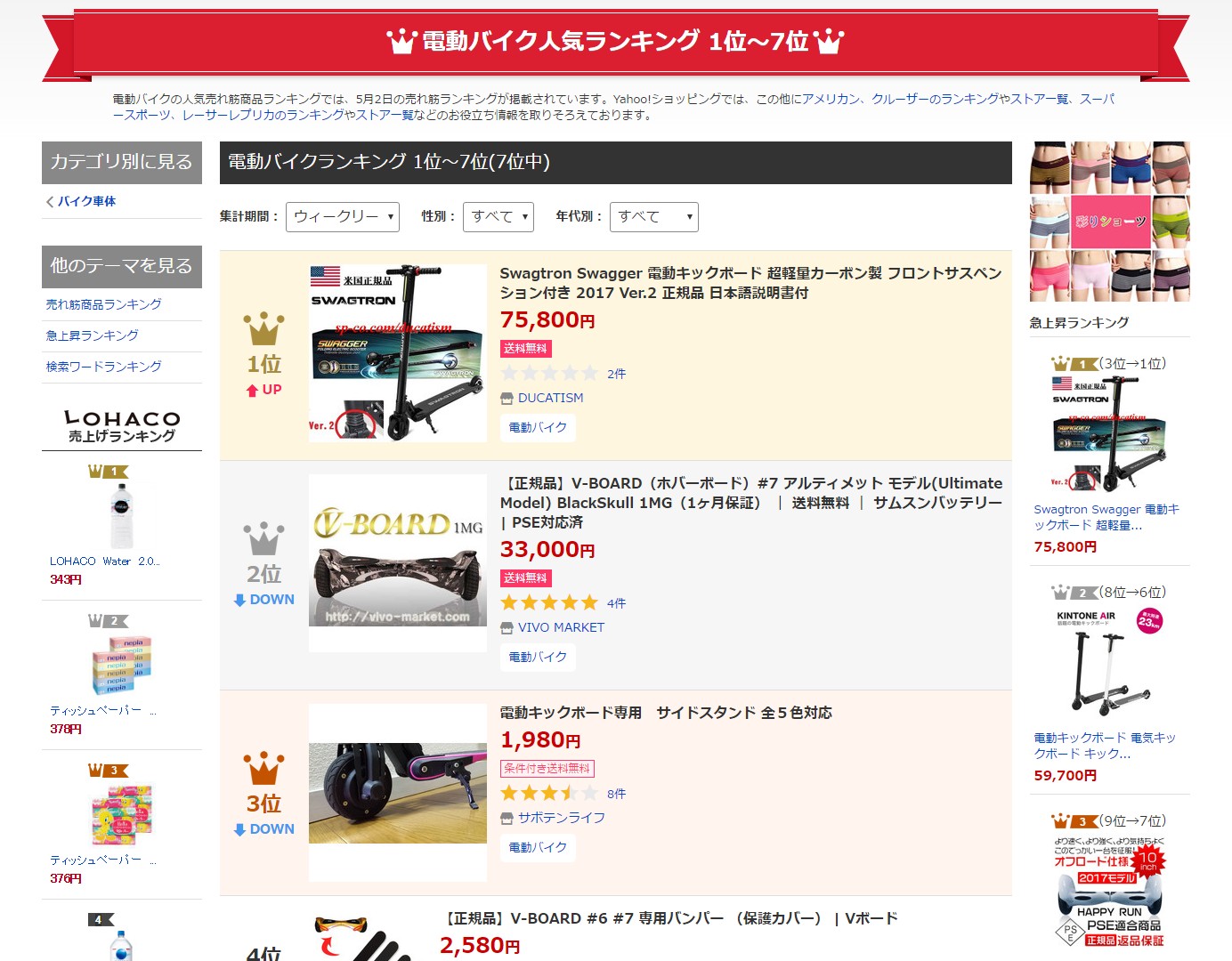The image size is (1232, 961).
Task: Open the アメリカン ranking link
Action: pos(831,100)
